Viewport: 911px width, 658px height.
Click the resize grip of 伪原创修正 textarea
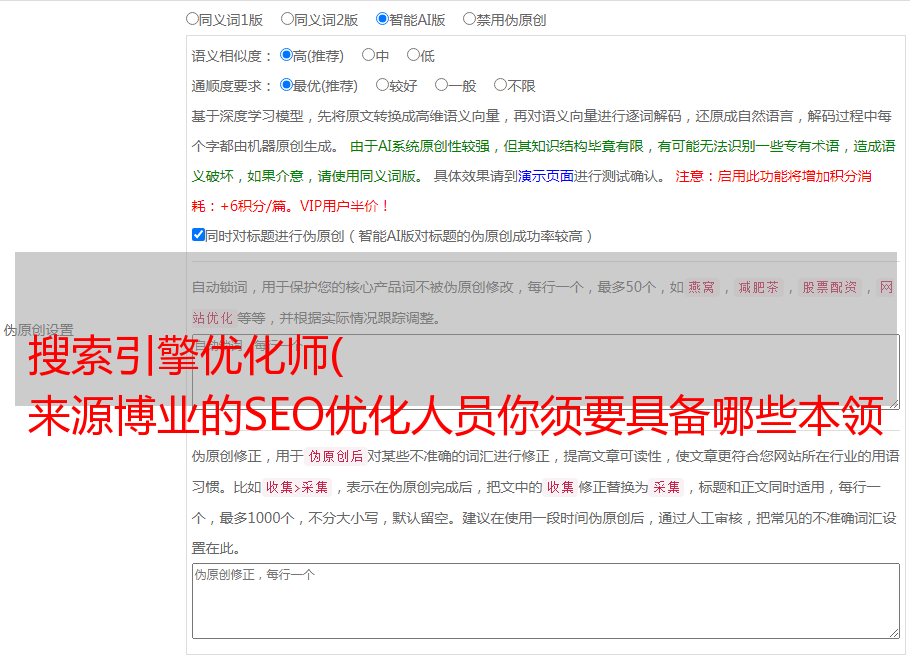point(894,633)
